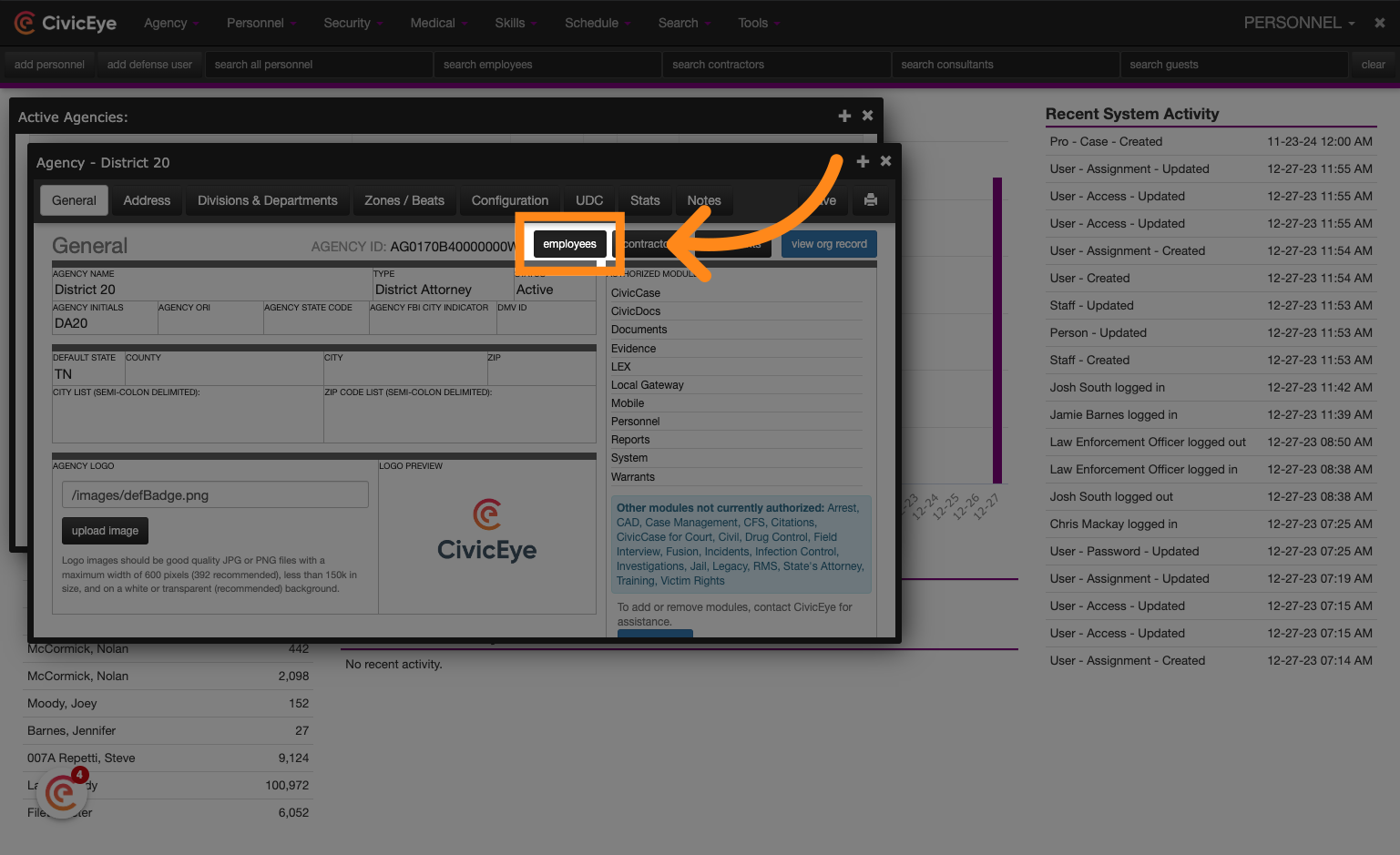This screenshot has height=855, width=1400.
Task: Focus the search consultants field
Action: tap(1006, 65)
